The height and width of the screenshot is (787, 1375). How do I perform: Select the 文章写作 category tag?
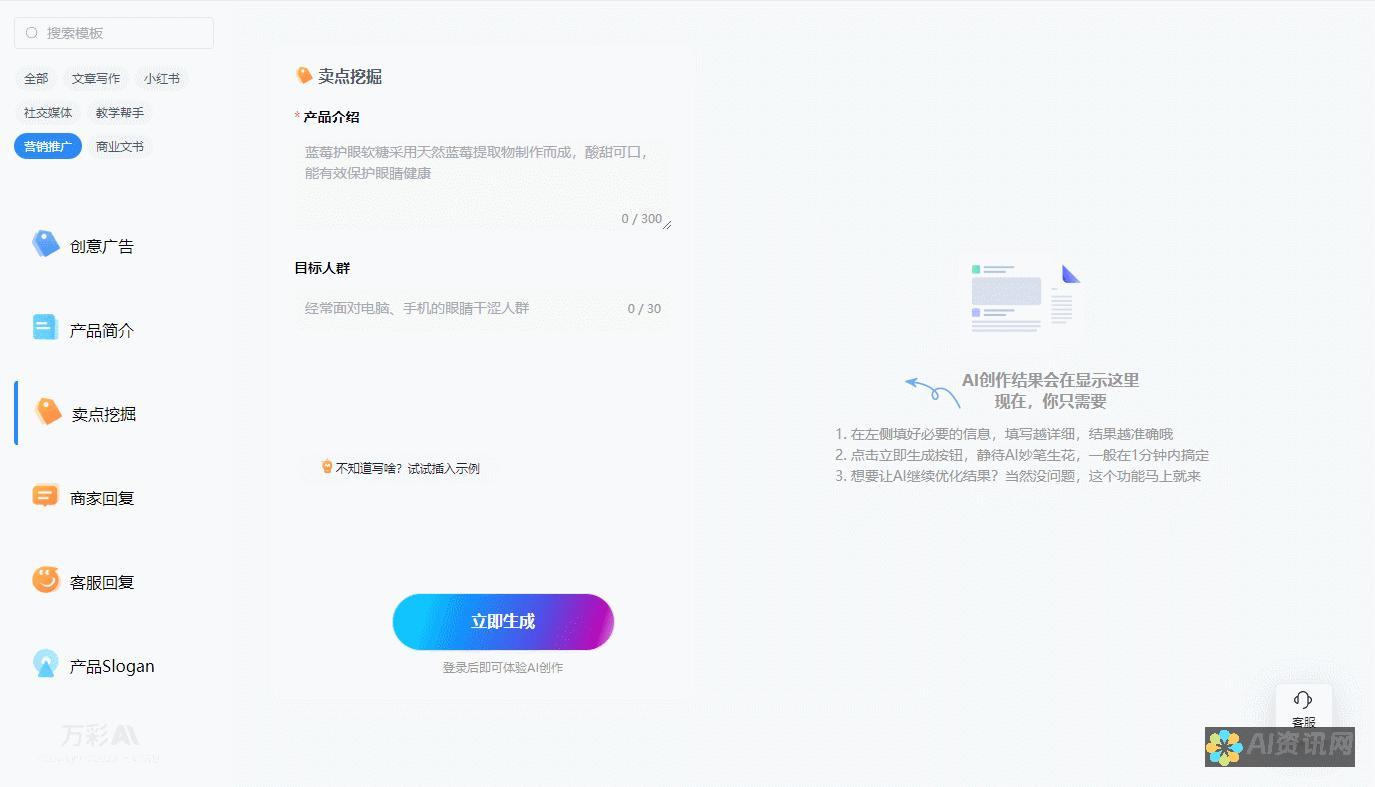(96, 78)
